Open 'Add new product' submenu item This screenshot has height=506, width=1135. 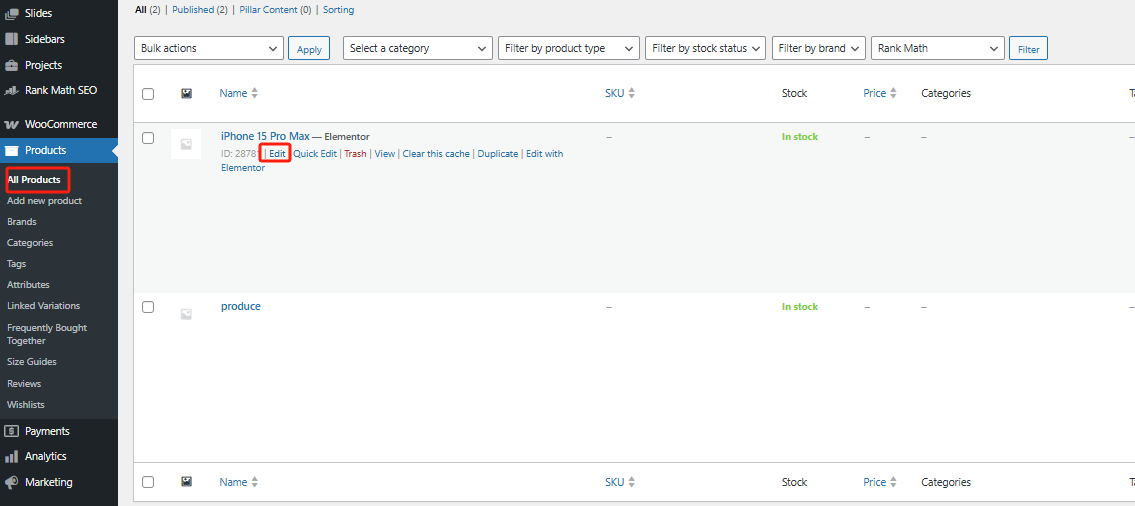(44, 201)
